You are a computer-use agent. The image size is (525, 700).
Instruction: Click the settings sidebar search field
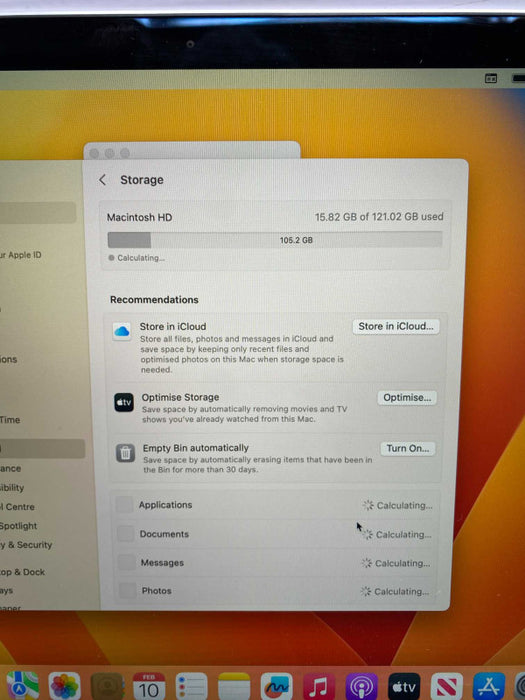[38, 212]
